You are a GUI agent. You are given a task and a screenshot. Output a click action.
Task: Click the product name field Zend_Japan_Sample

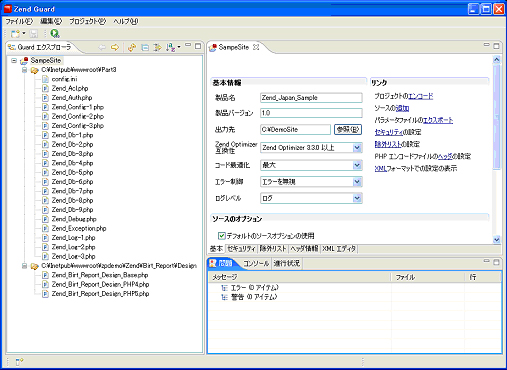point(311,98)
